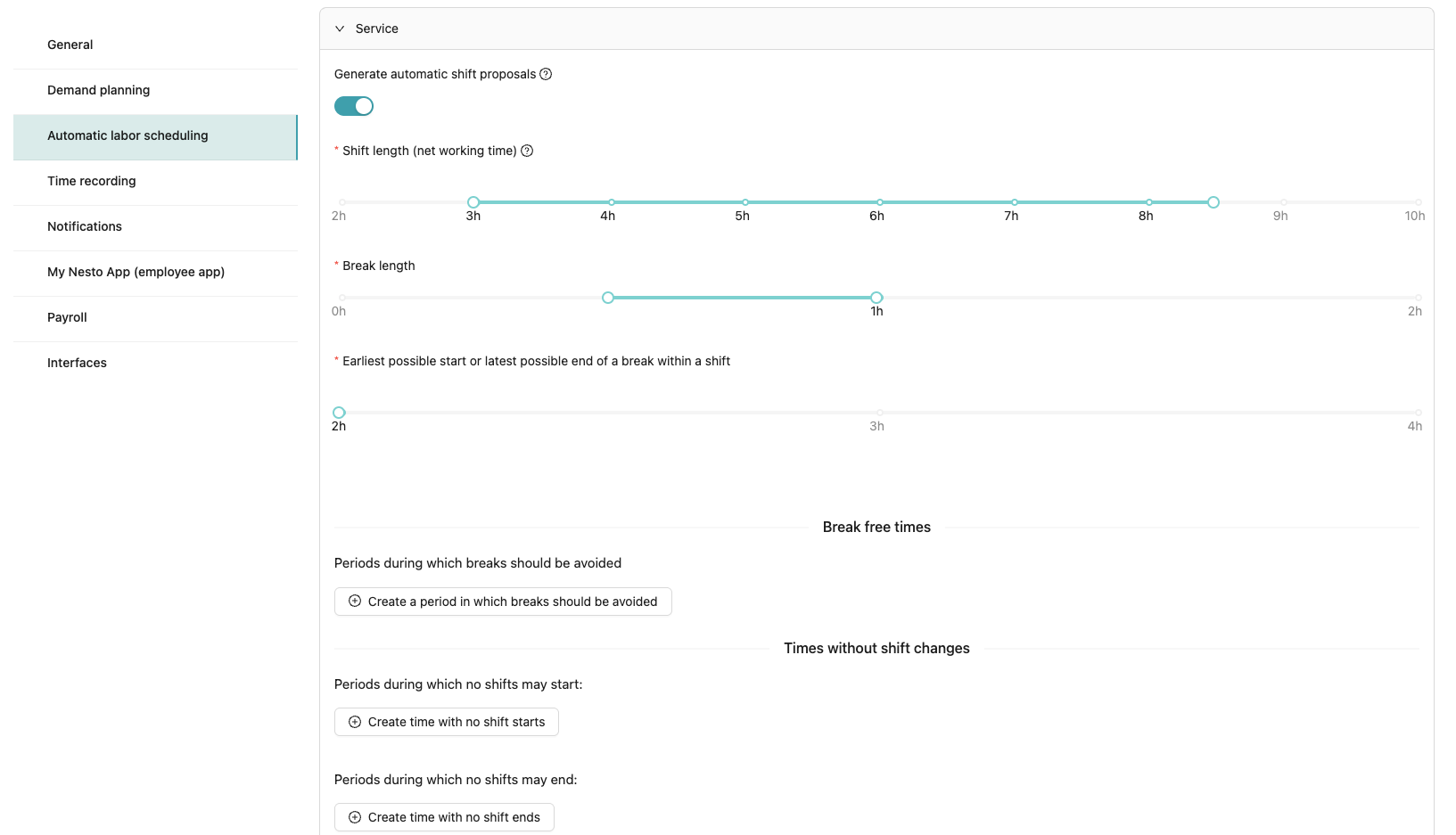1456x835 pixels.
Task: Open Interfaces settings
Action: (77, 363)
